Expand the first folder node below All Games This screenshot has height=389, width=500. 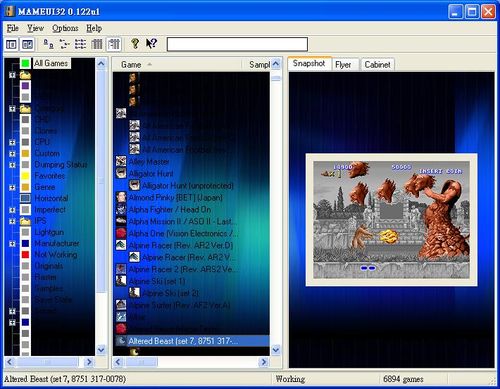[12, 75]
